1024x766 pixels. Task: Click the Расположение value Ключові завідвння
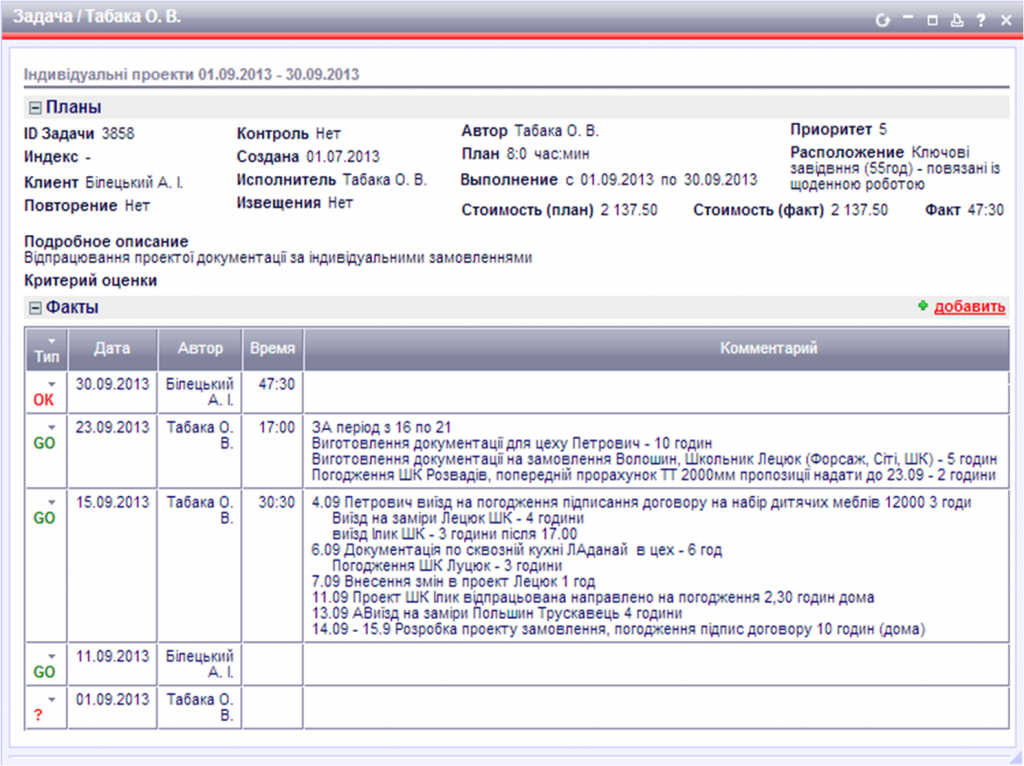click(895, 168)
